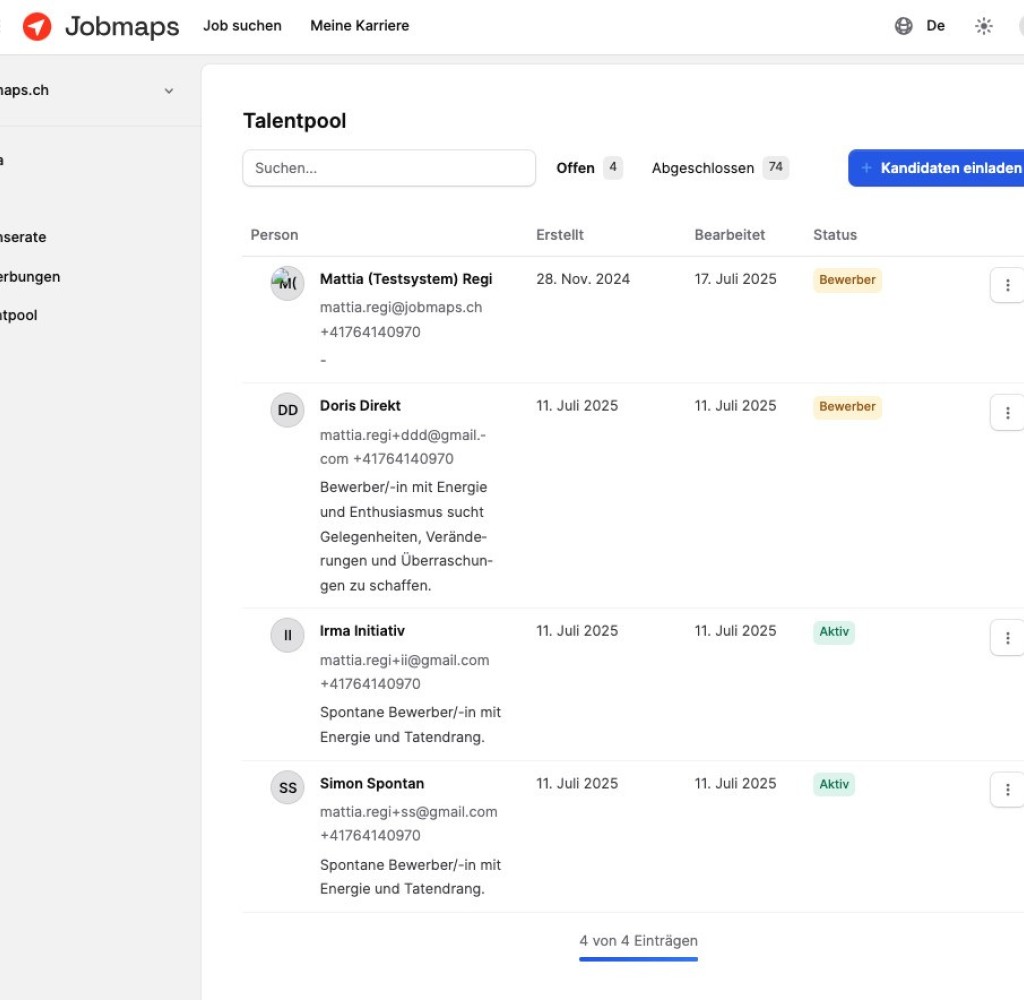Sort by the Erstellt column header

[x=559, y=235]
